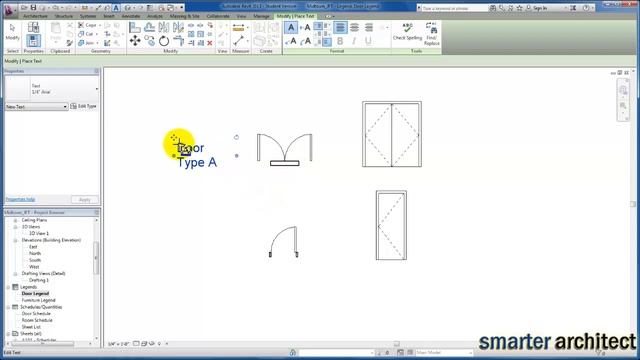The width and height of the screenshot is (640, 360).
Task: Collapse the Schedules/Quantities tree node
Action: click(8, 307)
